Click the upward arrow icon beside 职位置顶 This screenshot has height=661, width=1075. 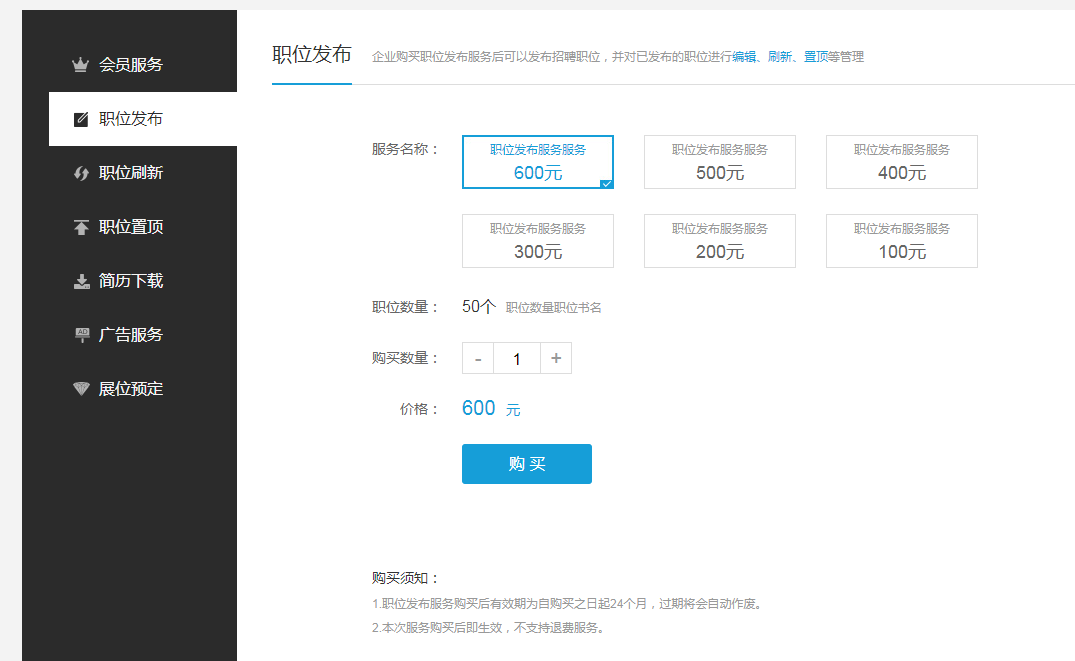coord(81,227)
